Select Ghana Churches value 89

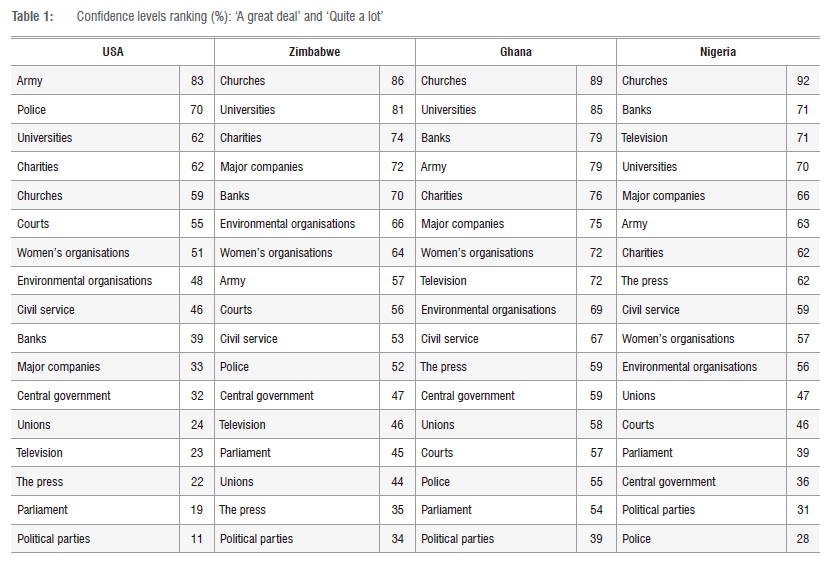click(597, 80)
